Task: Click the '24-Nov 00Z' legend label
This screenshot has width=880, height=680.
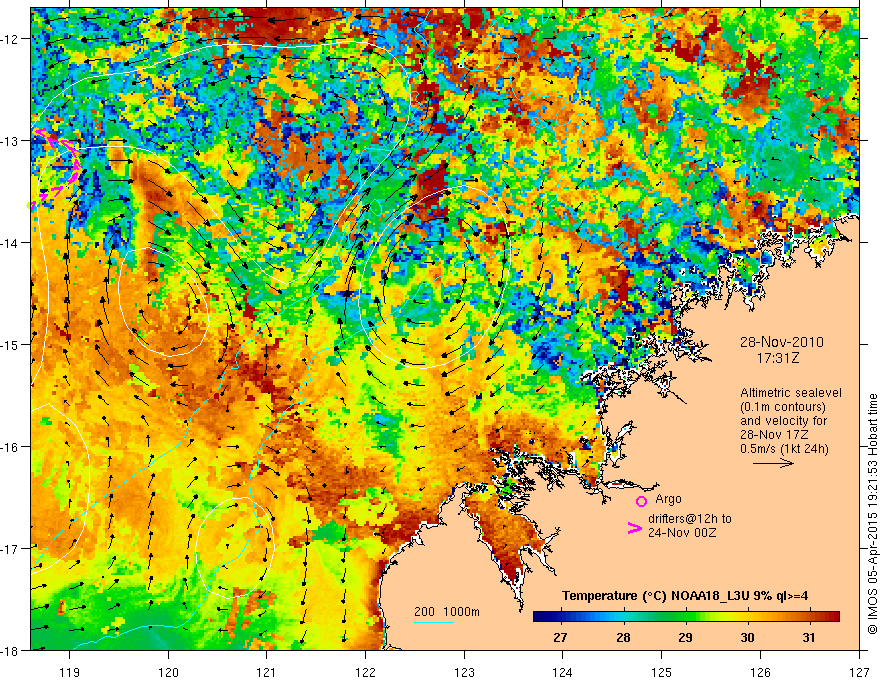Action: (x=682, y=532)
